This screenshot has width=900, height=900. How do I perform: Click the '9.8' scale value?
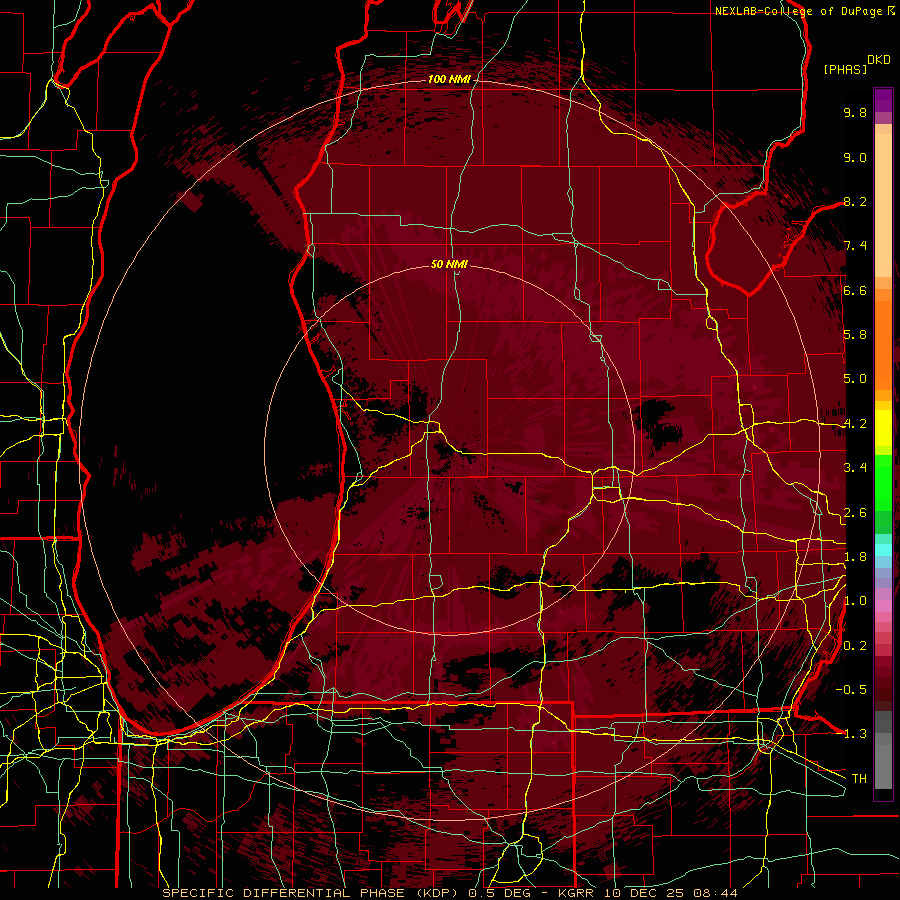coord(855,112)
